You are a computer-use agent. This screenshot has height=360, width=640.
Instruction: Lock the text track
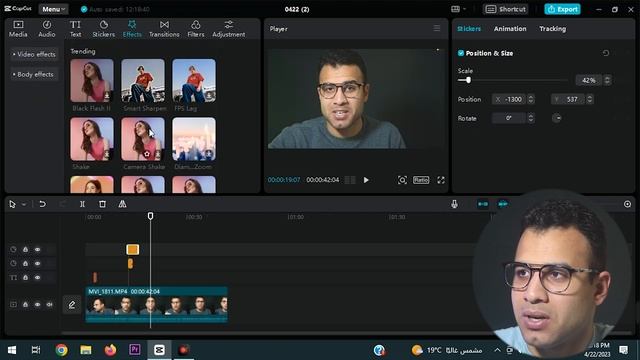[x=25, y=277]
